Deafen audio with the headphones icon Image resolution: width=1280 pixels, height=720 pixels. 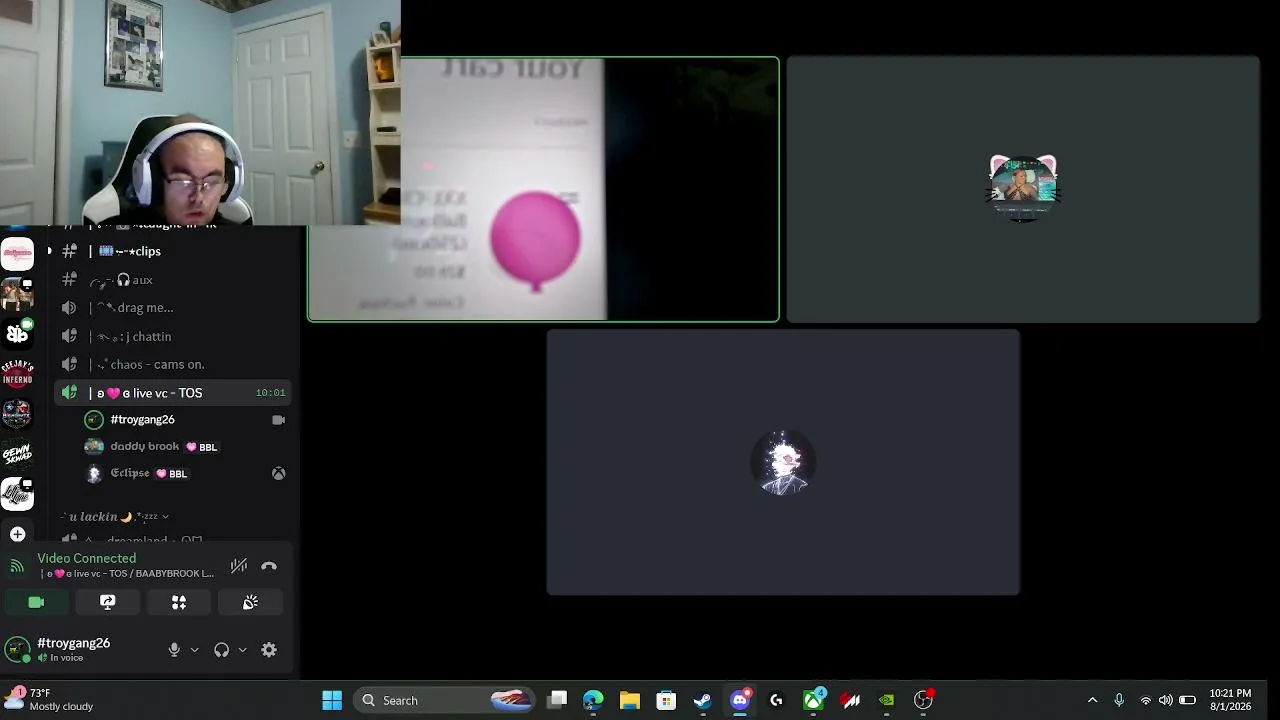(221, 650)
